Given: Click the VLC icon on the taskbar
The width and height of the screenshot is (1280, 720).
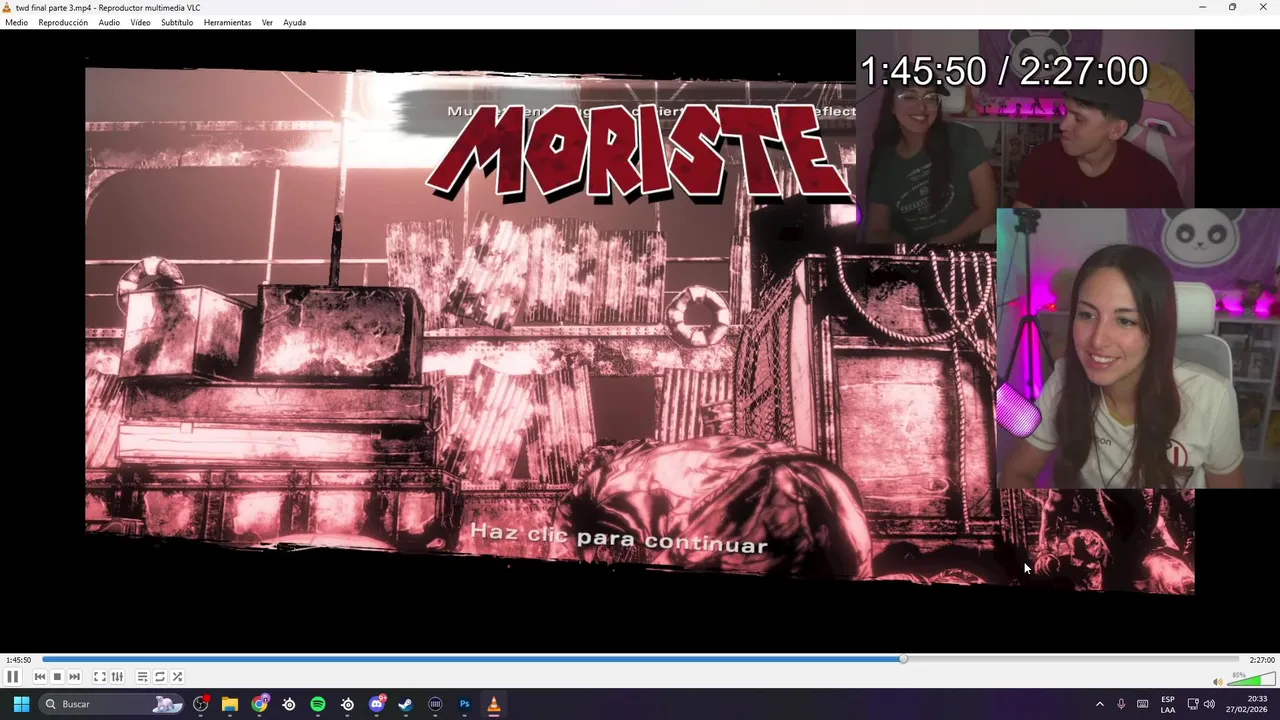Looking at the screenshot, I should coord(494,704).
